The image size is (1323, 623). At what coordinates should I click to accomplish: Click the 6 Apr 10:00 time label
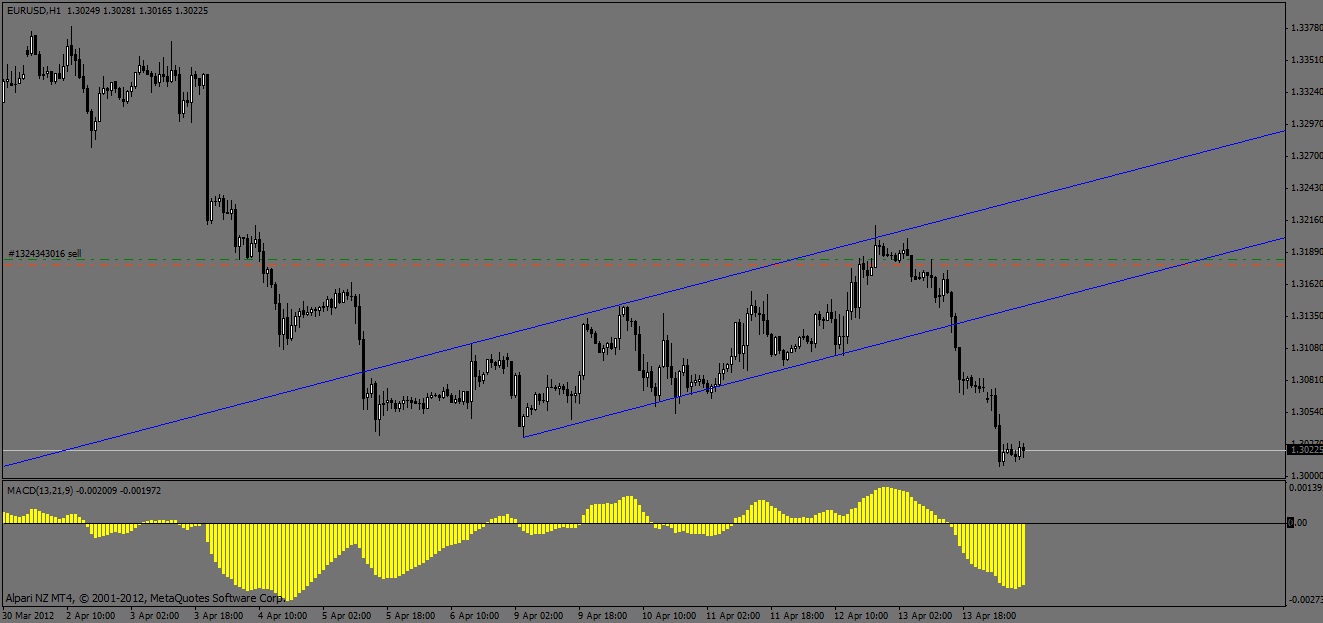(474, 615)
